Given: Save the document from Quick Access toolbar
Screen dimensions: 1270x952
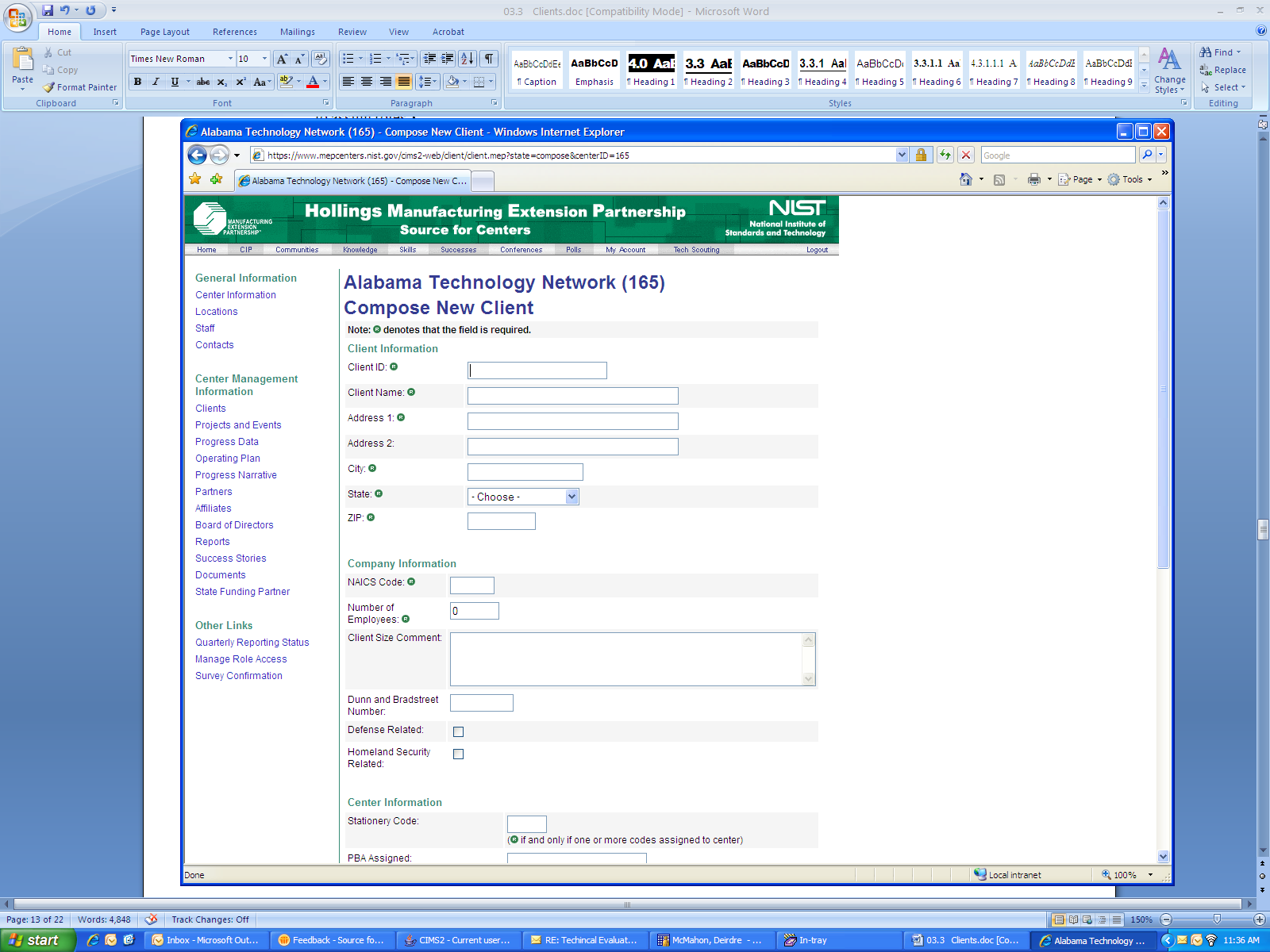Looking at the screenshot, I should pos(48,10).
